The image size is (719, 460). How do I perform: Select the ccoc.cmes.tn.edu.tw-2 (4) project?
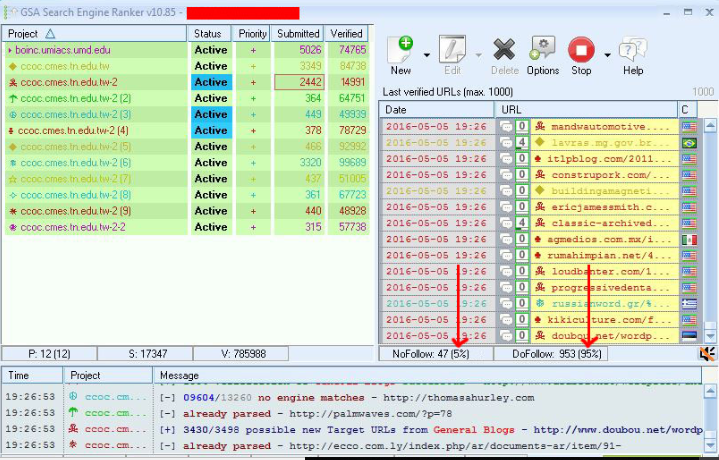tap(74, 130)
